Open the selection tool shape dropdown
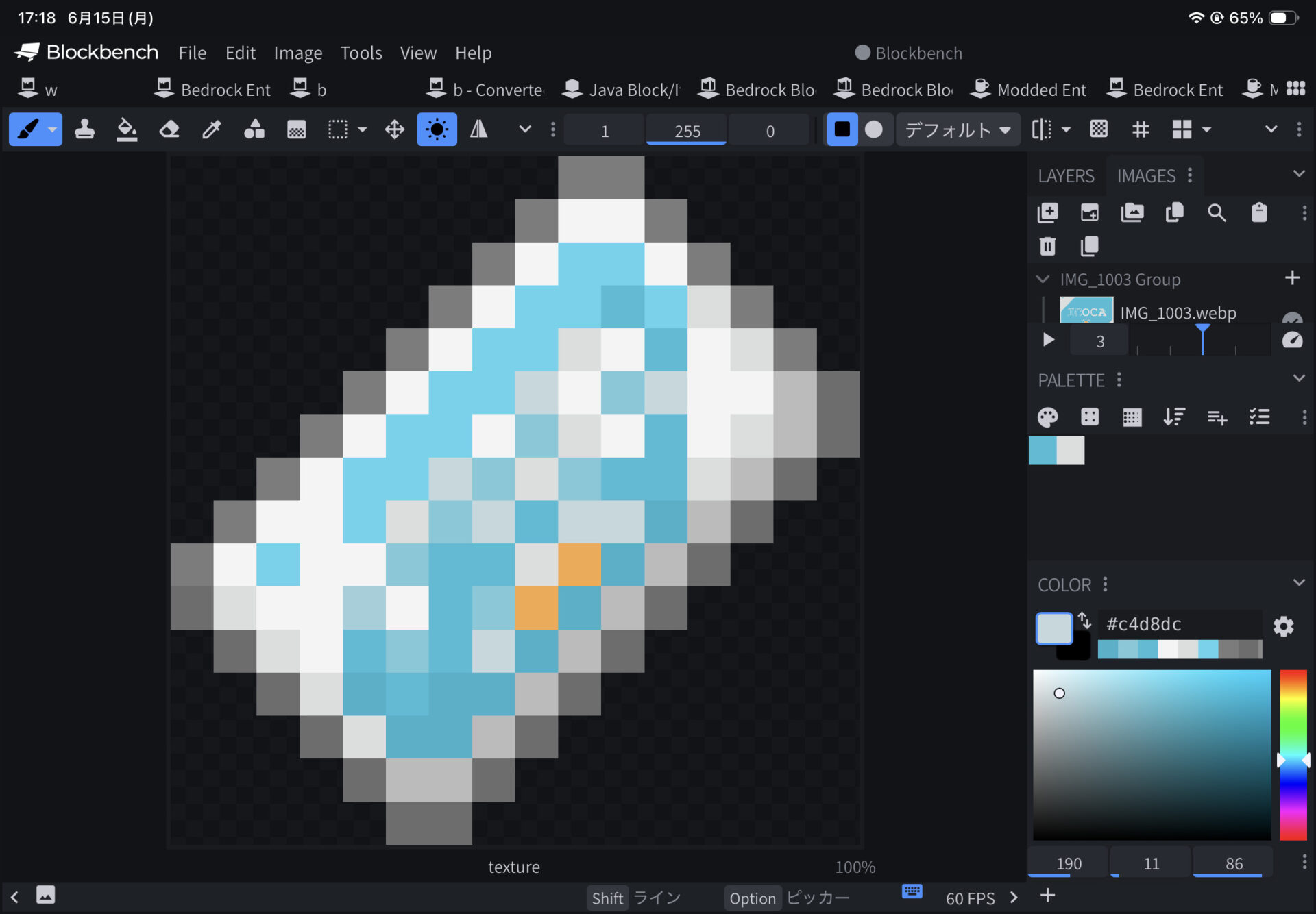Viewport: 1316px width, 914px height. (363, 129)
